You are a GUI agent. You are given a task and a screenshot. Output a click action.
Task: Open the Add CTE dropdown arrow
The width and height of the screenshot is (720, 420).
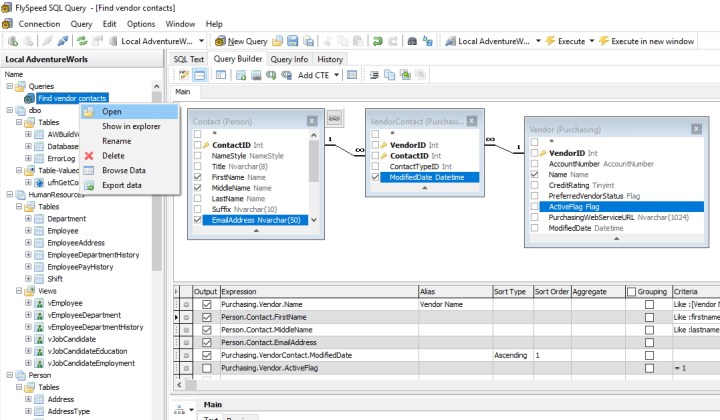(x=337, y=75)
